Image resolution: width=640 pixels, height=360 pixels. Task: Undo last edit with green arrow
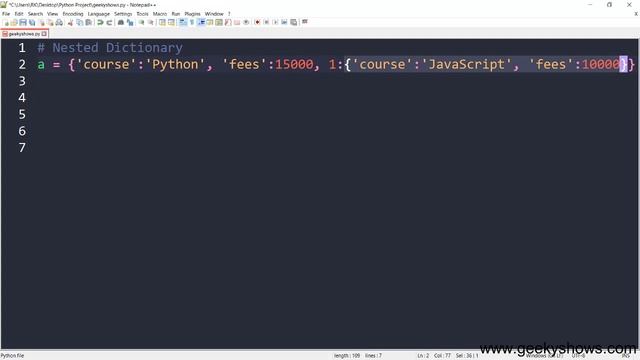click(x=100, y=22)
